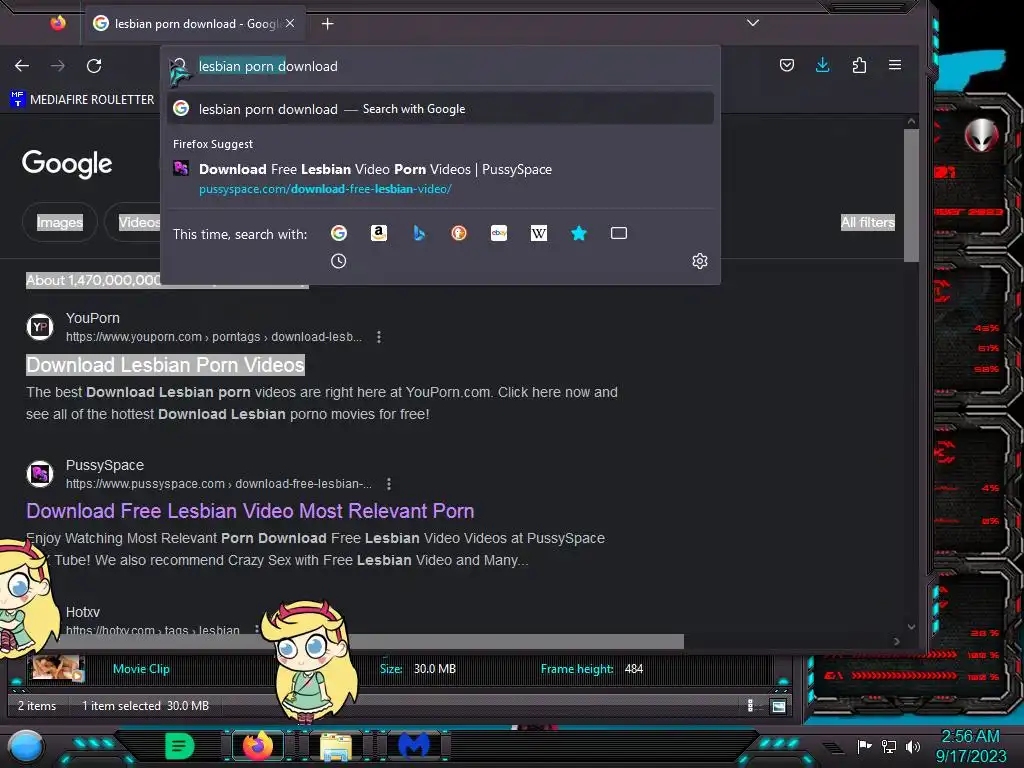Open File Explorer from the taskbar
Viewport: 1024px width, 768px height.
[336, 746]
